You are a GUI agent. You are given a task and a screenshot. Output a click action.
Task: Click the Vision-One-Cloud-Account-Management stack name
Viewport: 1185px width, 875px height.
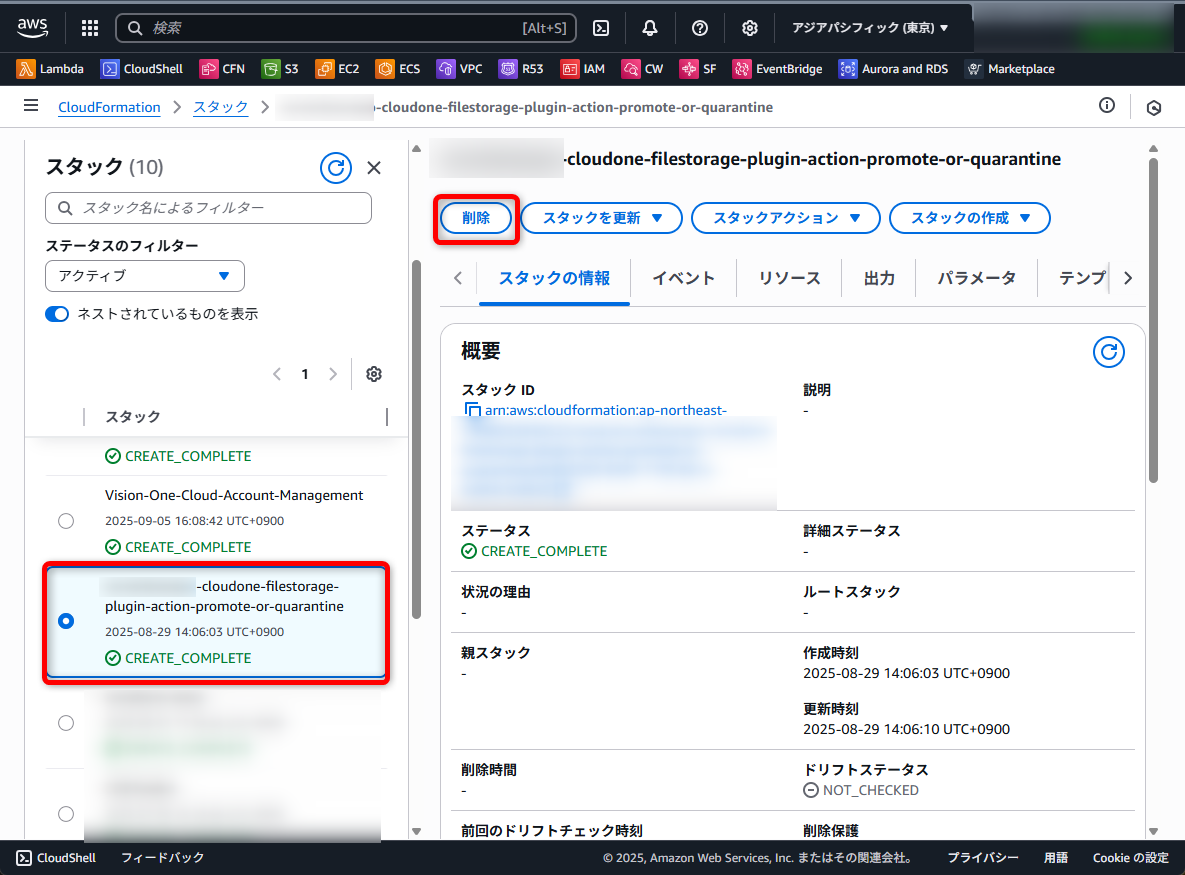234,495
